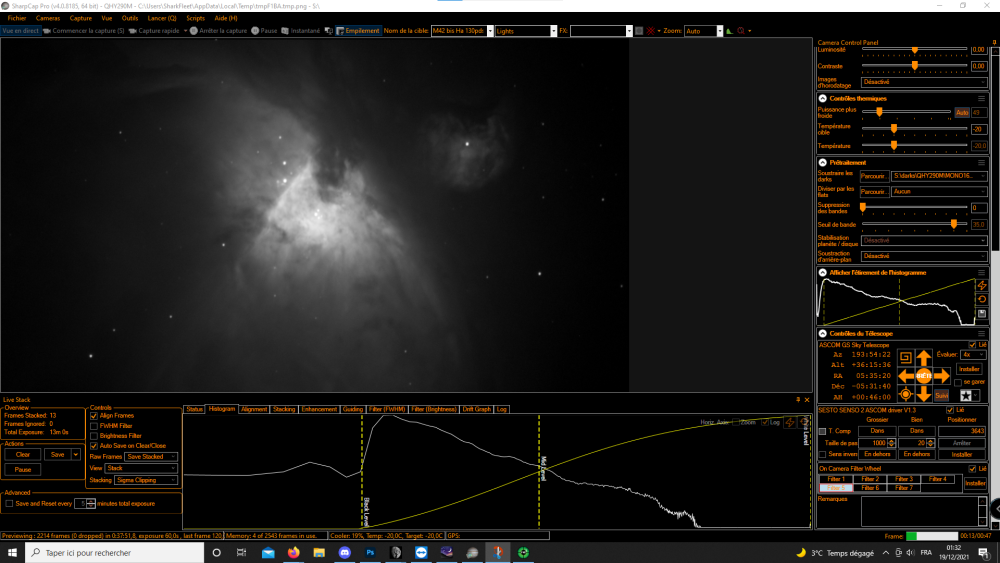The width and height of the screenshot is (1000, 563).
Task: Reset the histogram stretch with the circular arrow
Action: 982,299
